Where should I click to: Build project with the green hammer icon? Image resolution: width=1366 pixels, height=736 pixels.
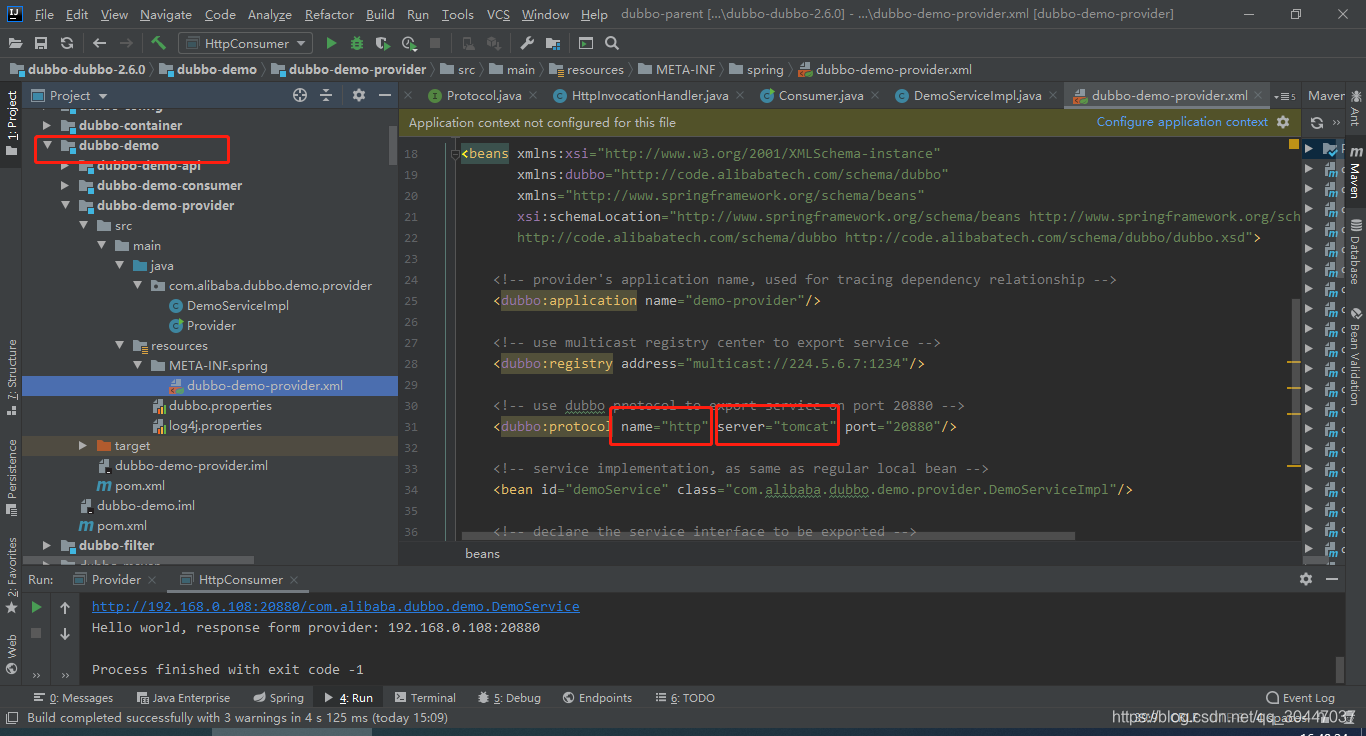(158, 43)
